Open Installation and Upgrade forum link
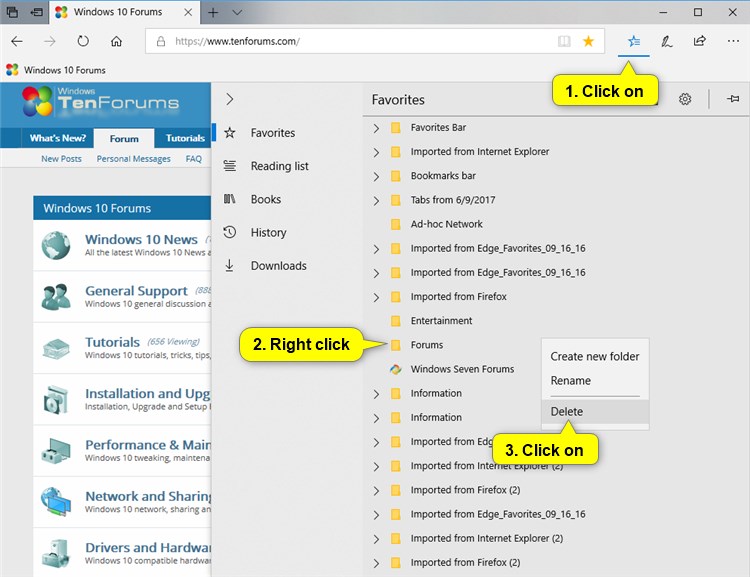Image resolution: width=750 pixels, height=577 pixels. (147, 393)
